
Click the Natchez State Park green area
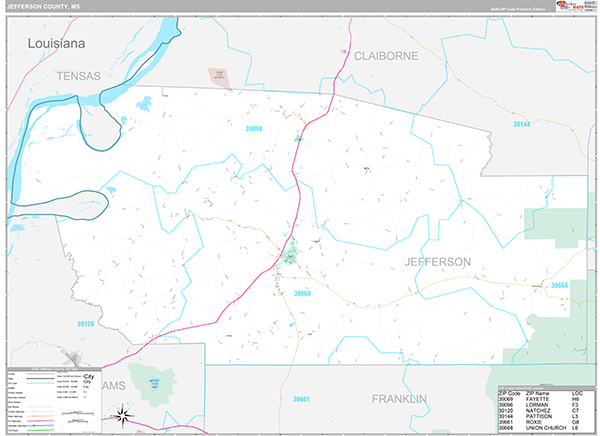[152, 384]
